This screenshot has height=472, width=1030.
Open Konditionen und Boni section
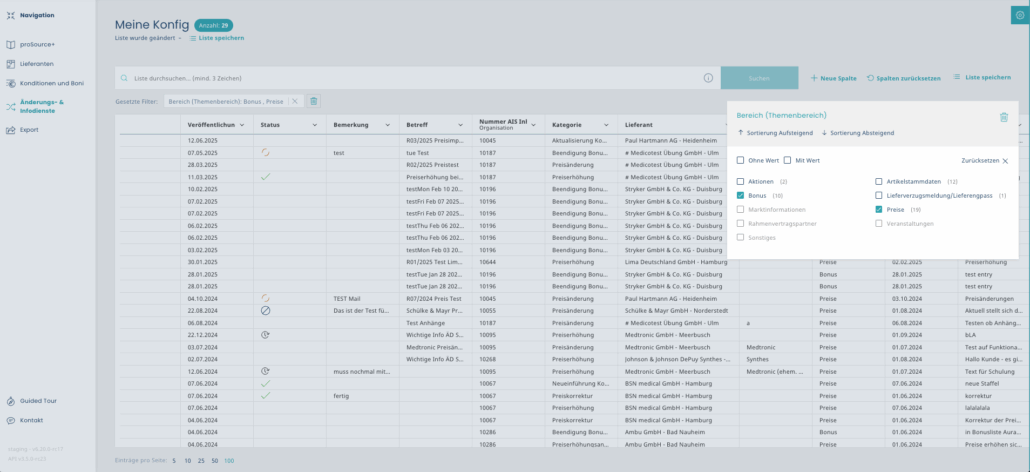[x=51, y=83]
